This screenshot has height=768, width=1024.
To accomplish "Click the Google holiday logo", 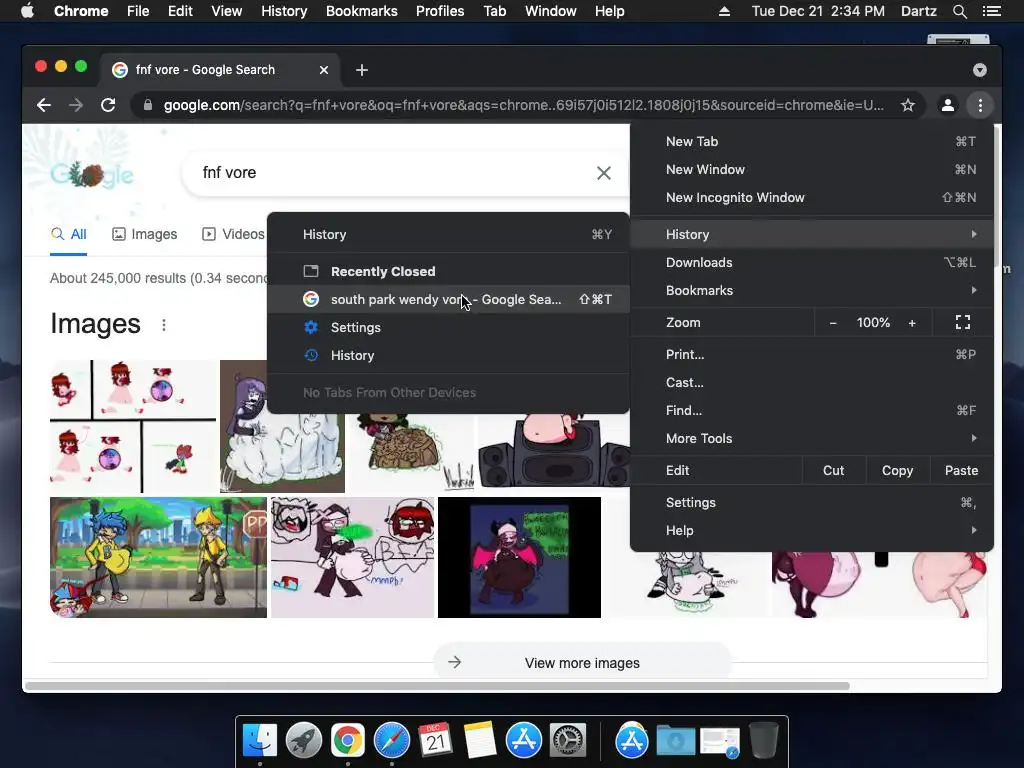I will point(92,174).
